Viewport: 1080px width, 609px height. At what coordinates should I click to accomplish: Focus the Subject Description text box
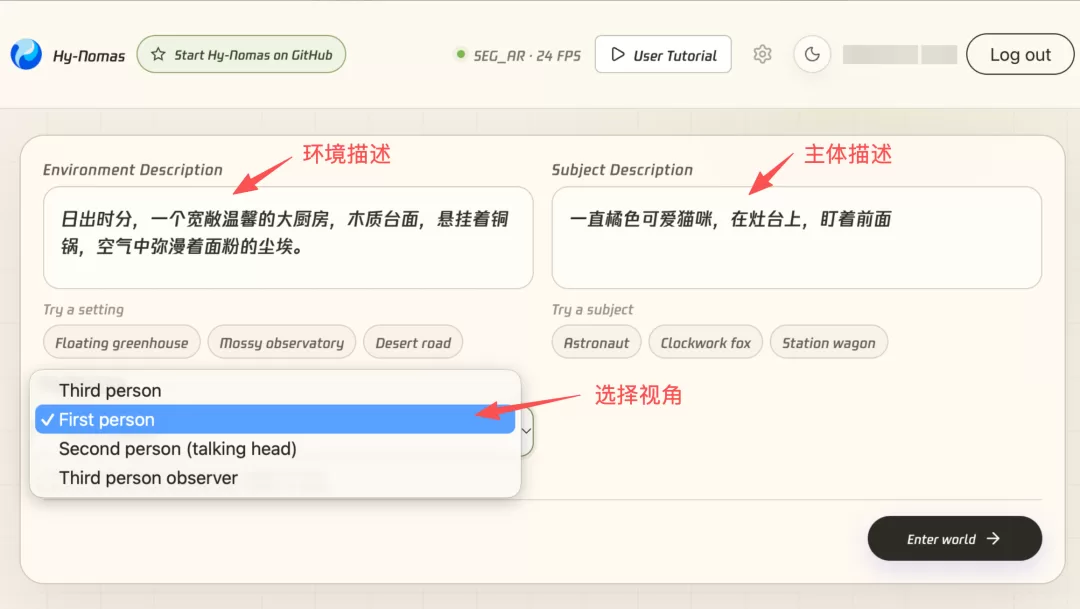click(796, 238)
